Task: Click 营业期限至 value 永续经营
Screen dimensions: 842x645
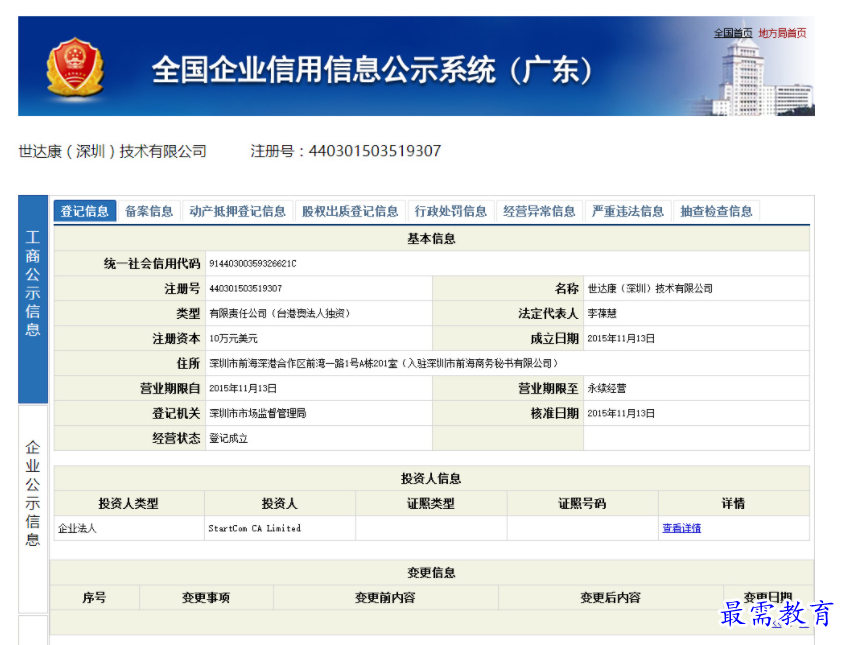Action: pos(607,388)
